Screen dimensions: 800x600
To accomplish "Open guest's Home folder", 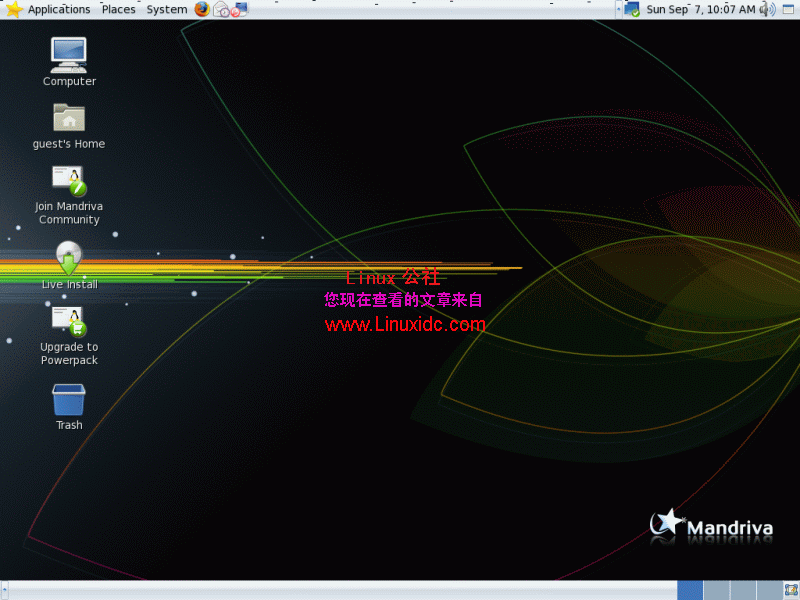I will click(68, 120).
